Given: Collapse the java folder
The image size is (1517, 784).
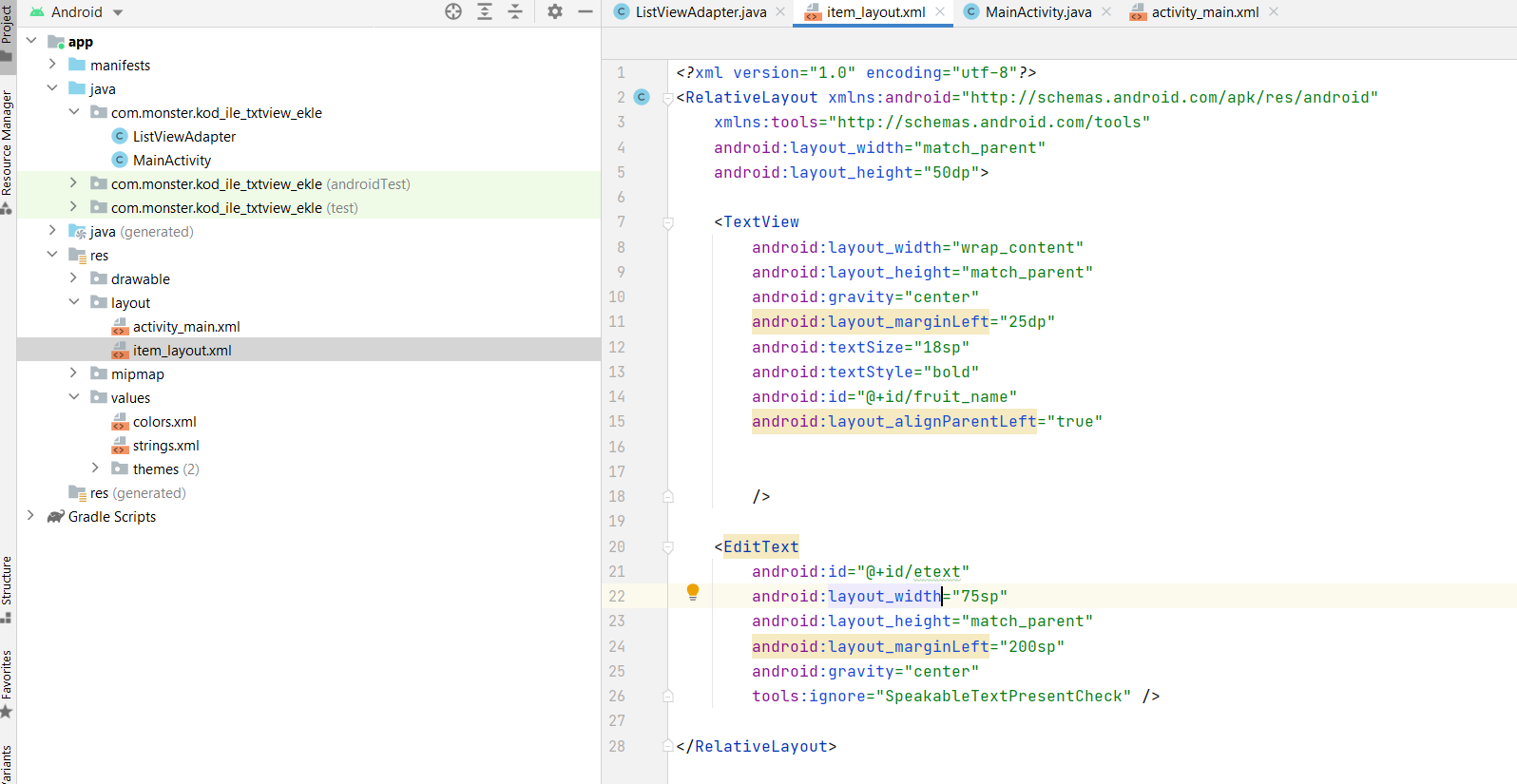Looking at the screenshot, I should (x=52, y=88).
